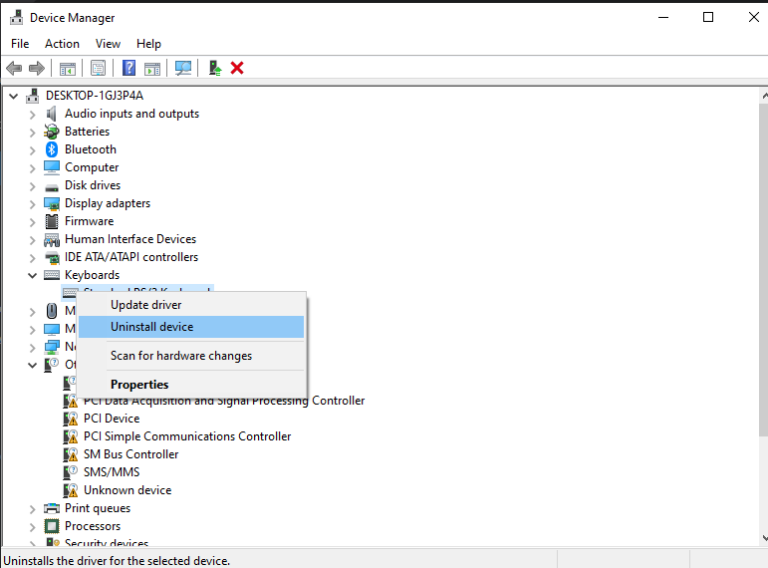This screenshot has height=568, width=768.
Task: Choose Update driver in context menu
Action: coord(146,305)
